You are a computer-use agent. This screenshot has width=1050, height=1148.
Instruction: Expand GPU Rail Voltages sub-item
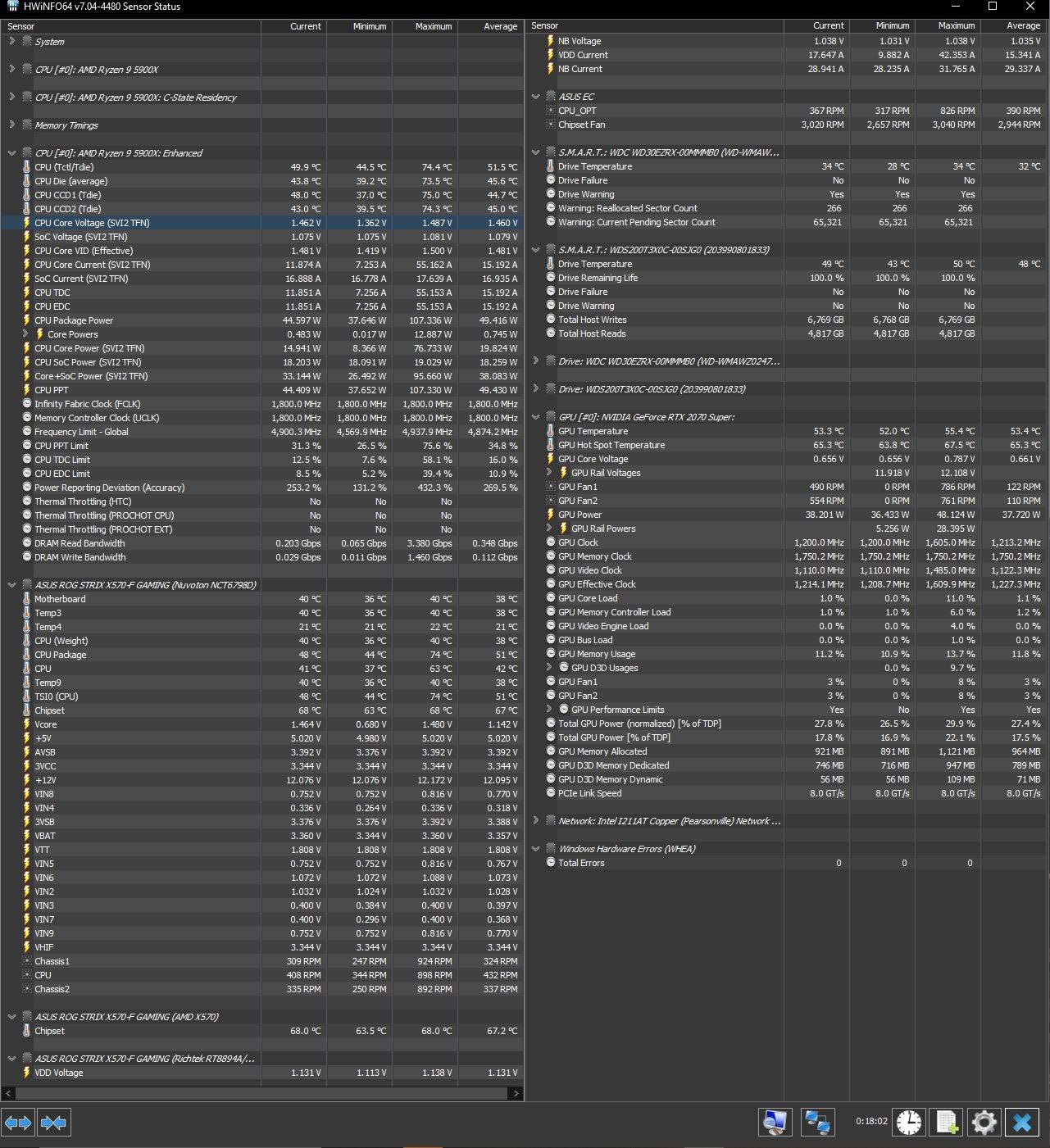coord(549,473)
